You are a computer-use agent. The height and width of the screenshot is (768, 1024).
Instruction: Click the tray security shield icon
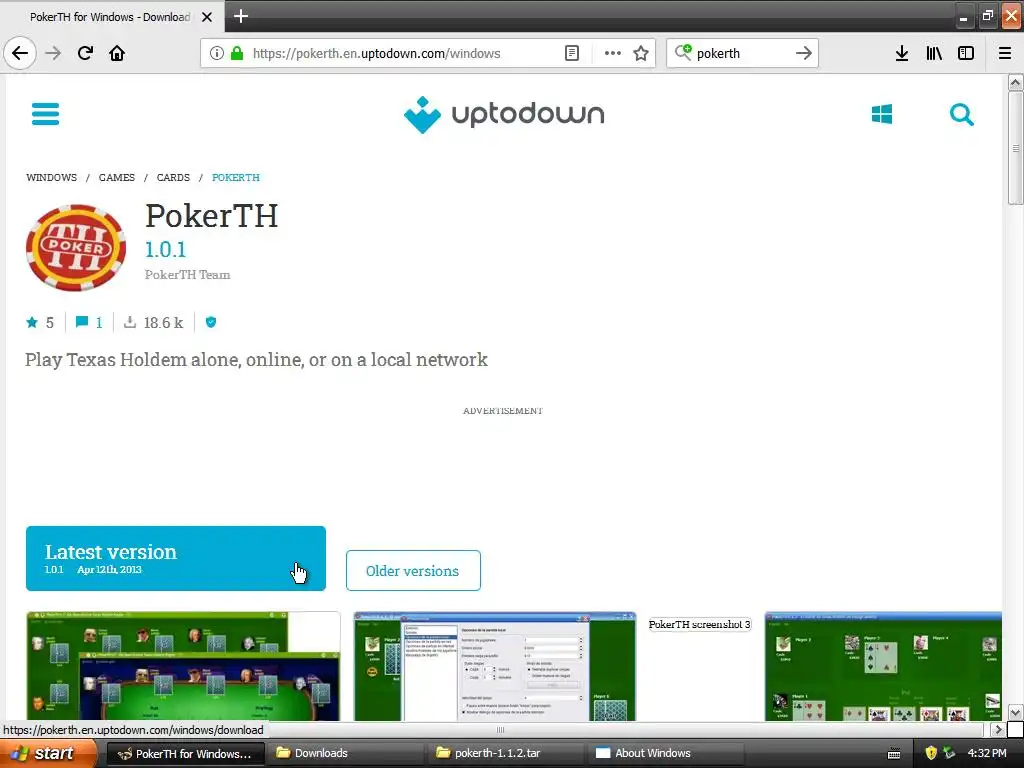[931, 754]
